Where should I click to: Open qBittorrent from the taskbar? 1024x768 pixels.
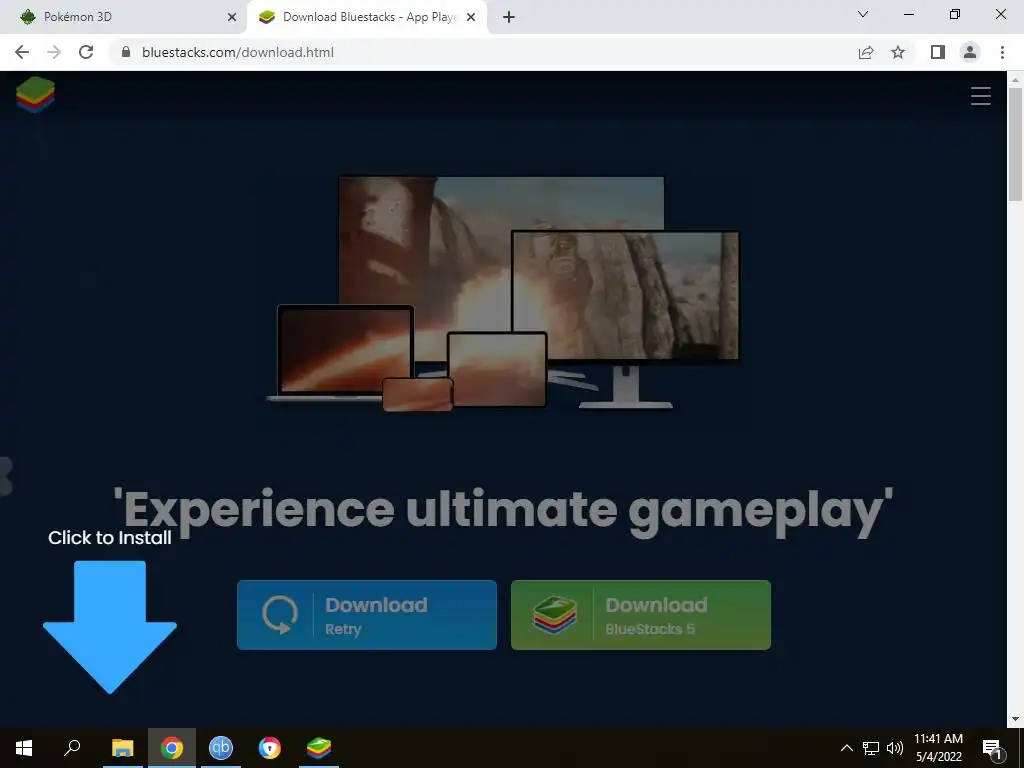pos(221,748)
